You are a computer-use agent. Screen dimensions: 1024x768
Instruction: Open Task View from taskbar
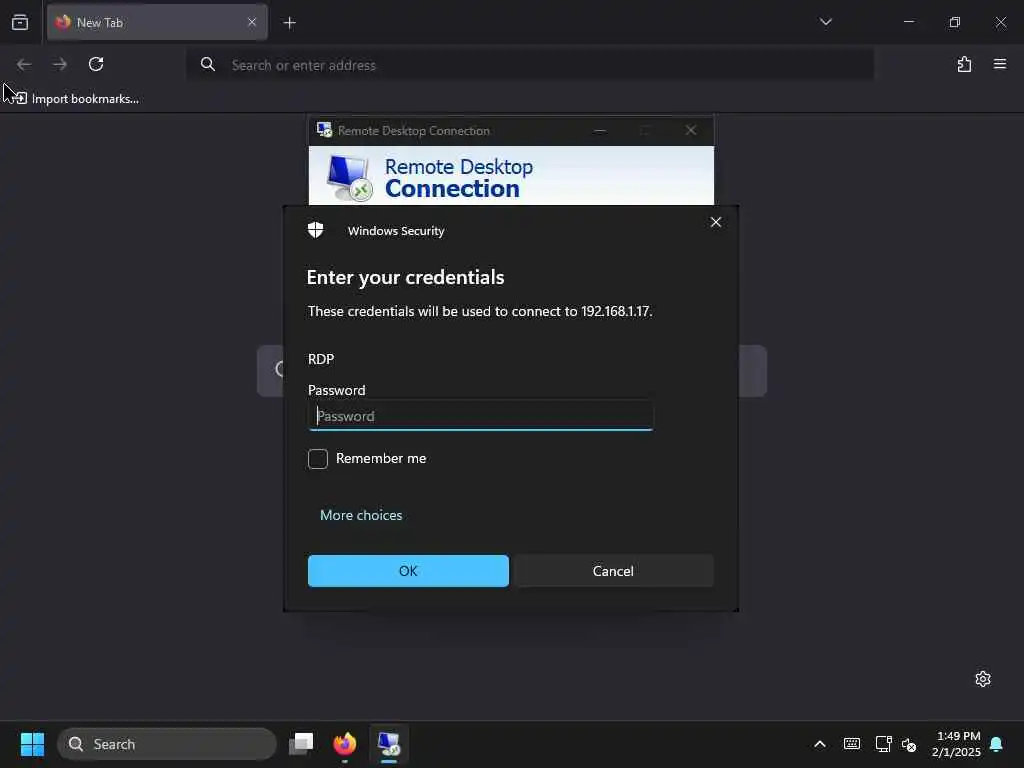[301, 744]
